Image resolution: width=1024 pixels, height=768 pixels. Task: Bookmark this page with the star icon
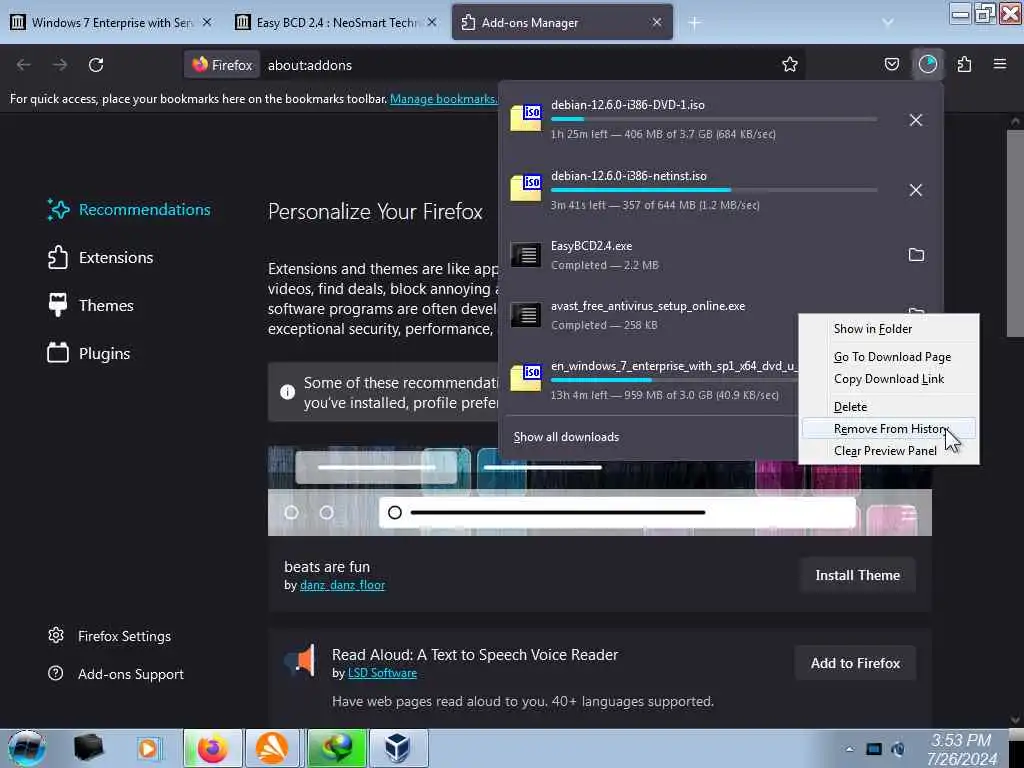(790, 65)
